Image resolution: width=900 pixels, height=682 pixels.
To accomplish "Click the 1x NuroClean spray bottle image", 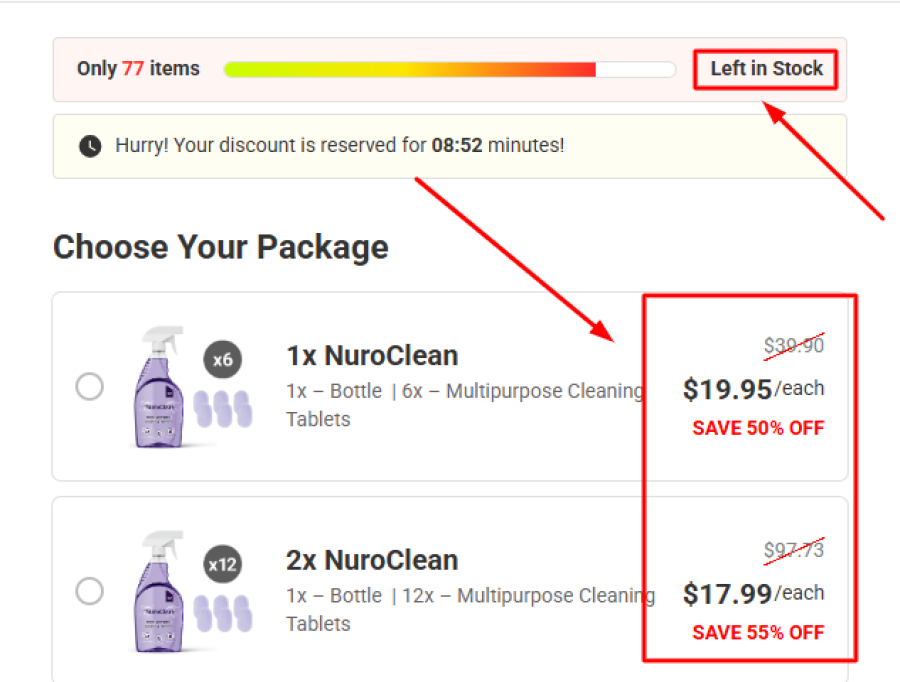I will click(x=160, y=386).
